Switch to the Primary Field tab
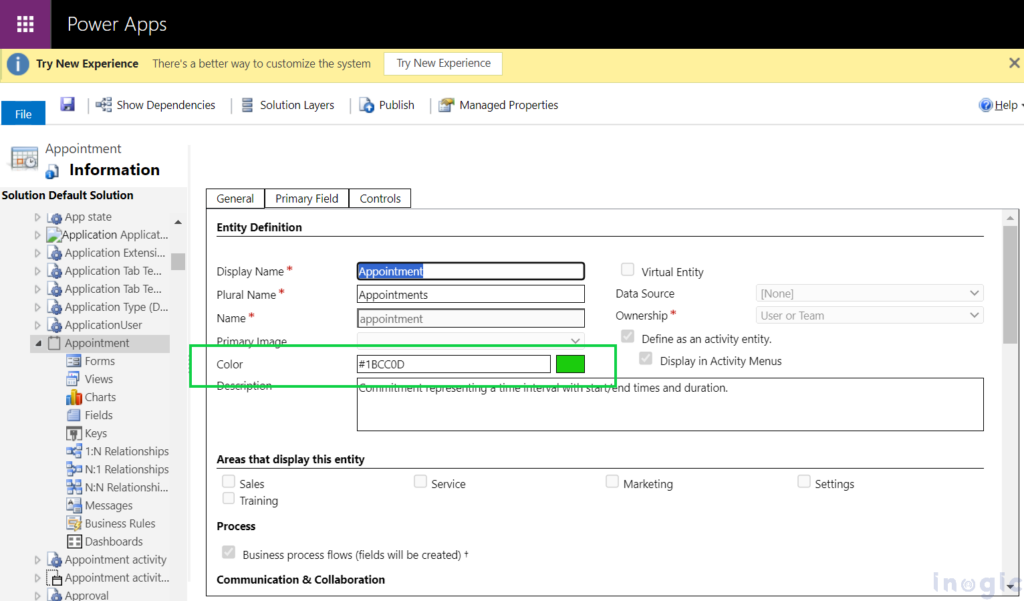The width and height of the screenshot is (1024, 601). coord(307,198)
